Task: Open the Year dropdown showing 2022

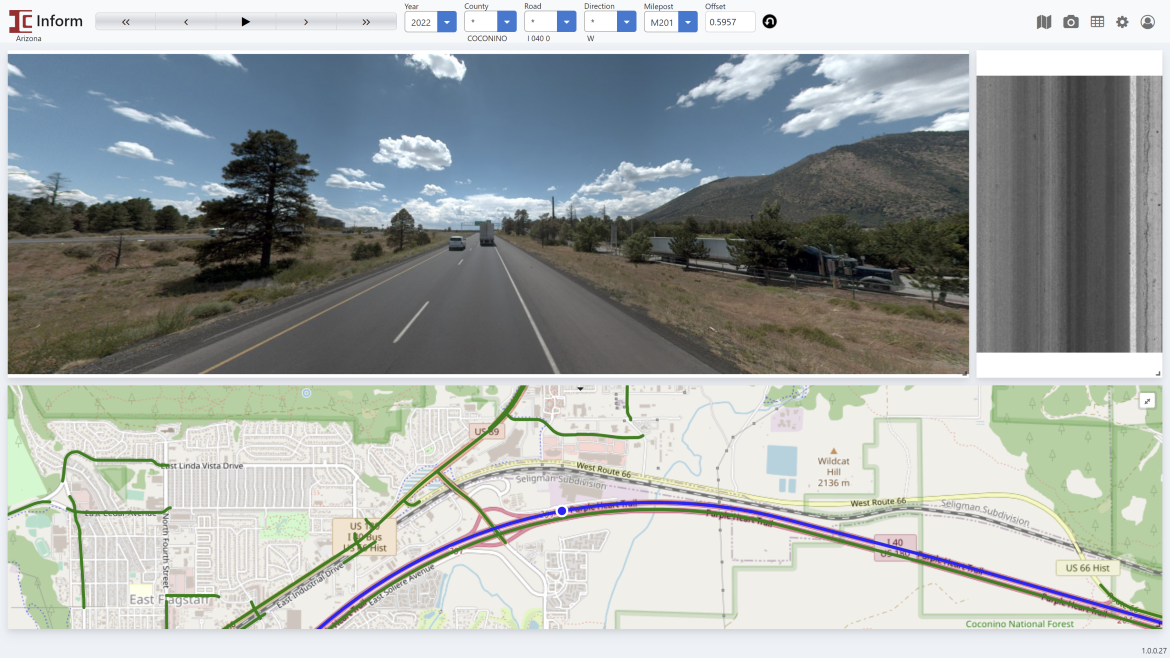Action: (x=447, y=22)
